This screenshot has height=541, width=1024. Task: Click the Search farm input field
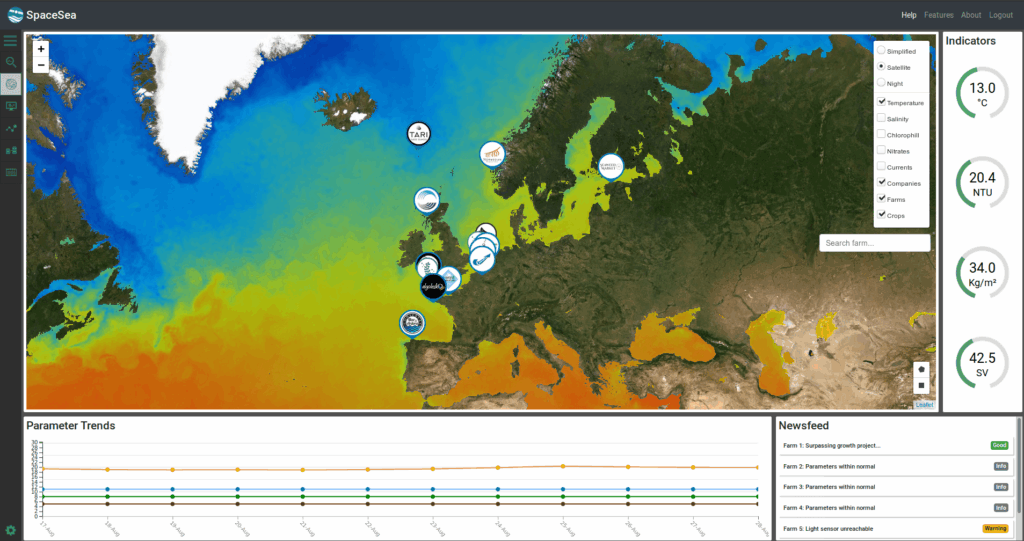pyautogui.click(x=874, y=243)
